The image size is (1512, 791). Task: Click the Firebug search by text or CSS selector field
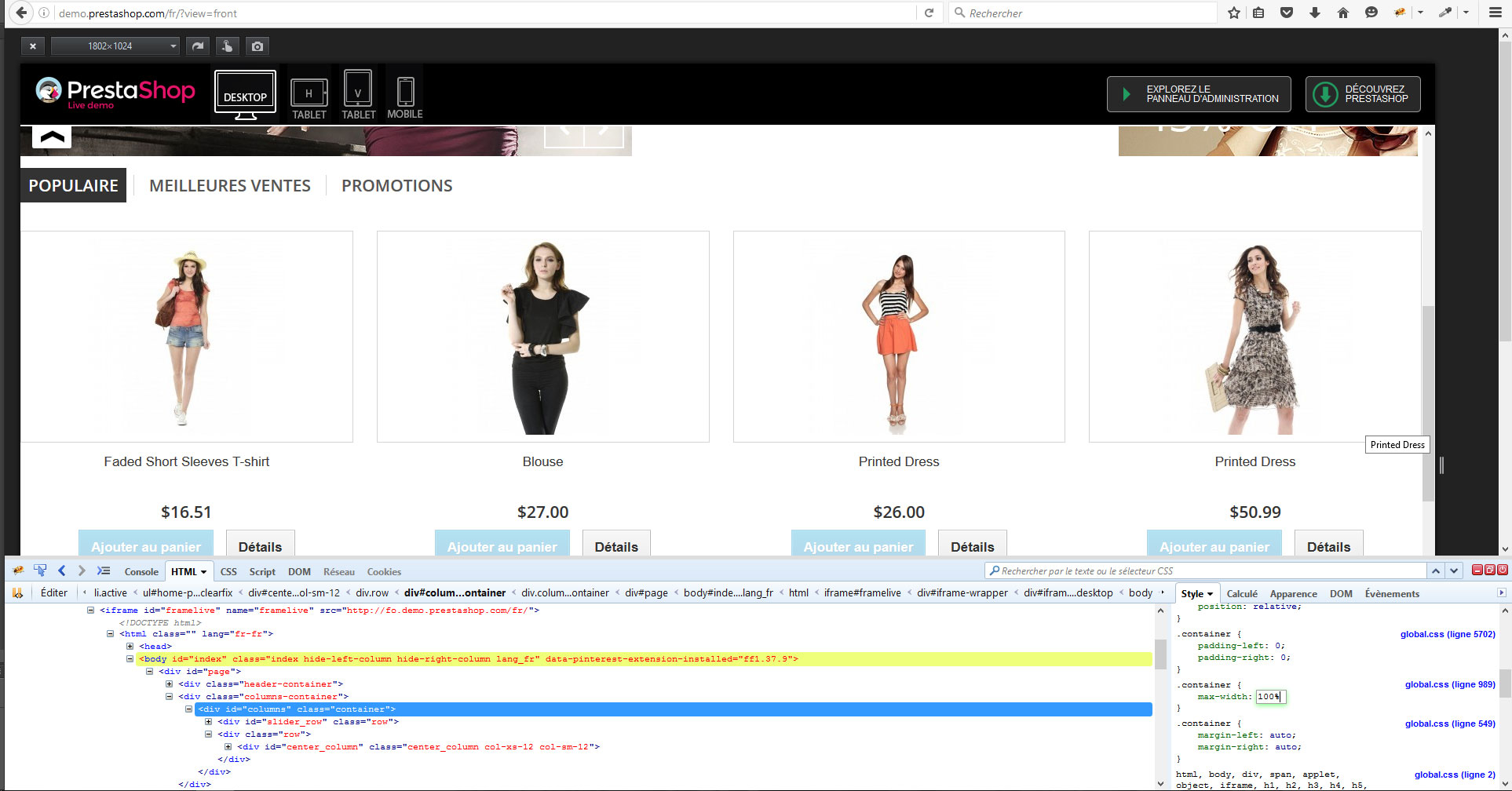(x=1206, y=570)
